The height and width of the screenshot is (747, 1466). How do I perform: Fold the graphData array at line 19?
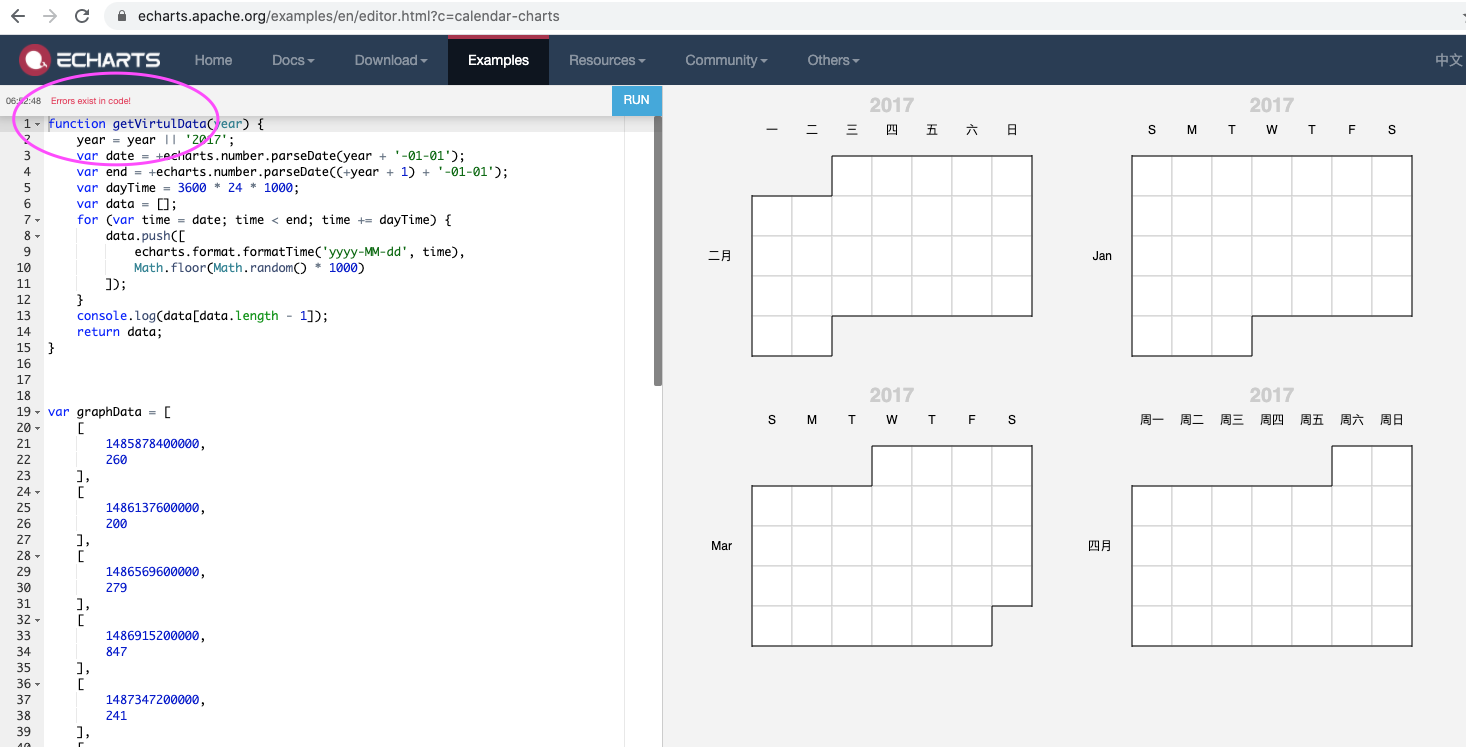(36, 411)
